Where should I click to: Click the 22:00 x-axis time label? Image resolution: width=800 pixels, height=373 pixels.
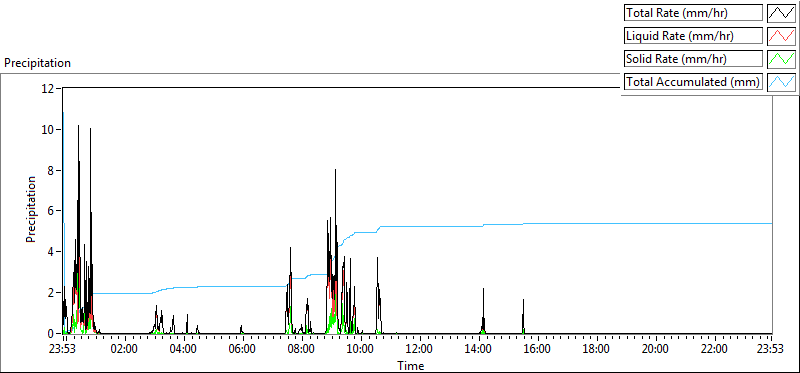click(714, 350)
